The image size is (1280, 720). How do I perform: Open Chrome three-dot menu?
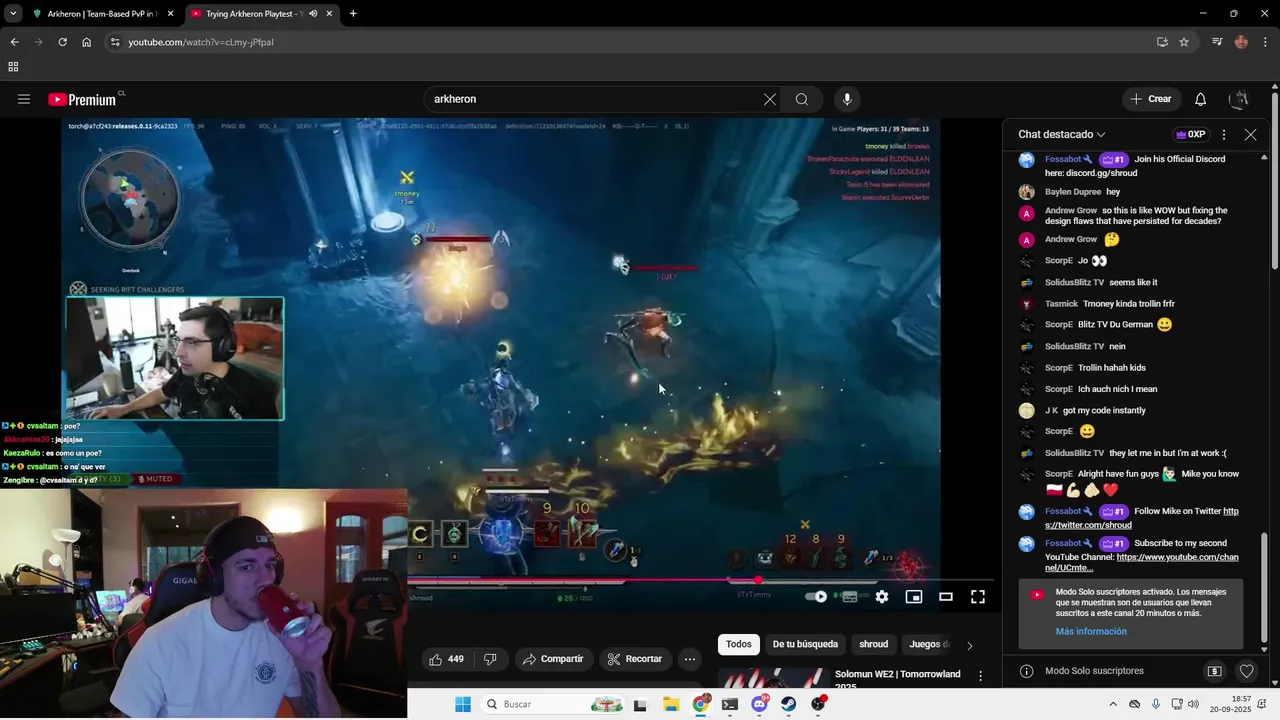(x=1265, y=42)
